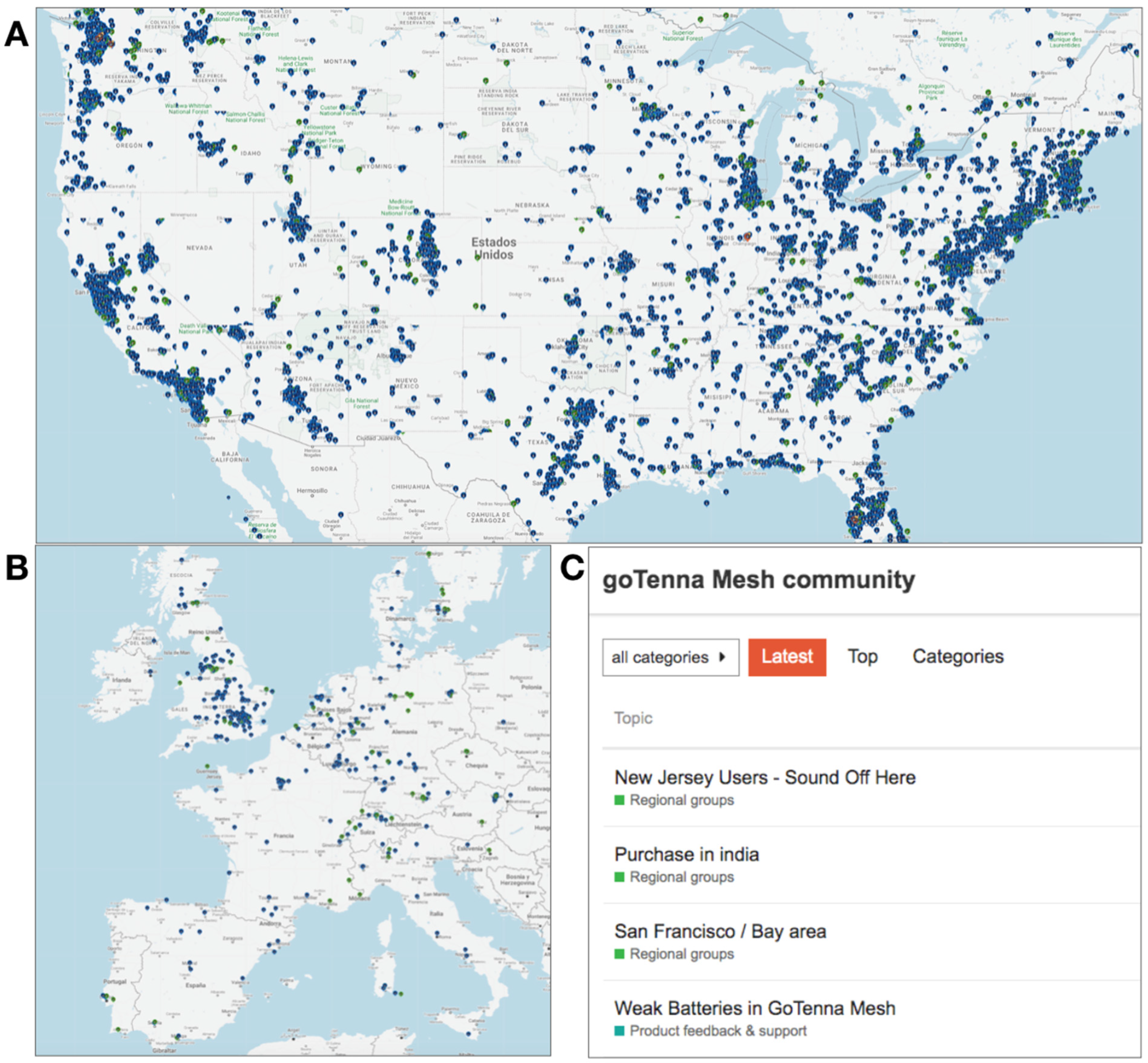Open New Jersey Users - Sound Off Here topic
1148x1063 pixels.
point(765,778)
